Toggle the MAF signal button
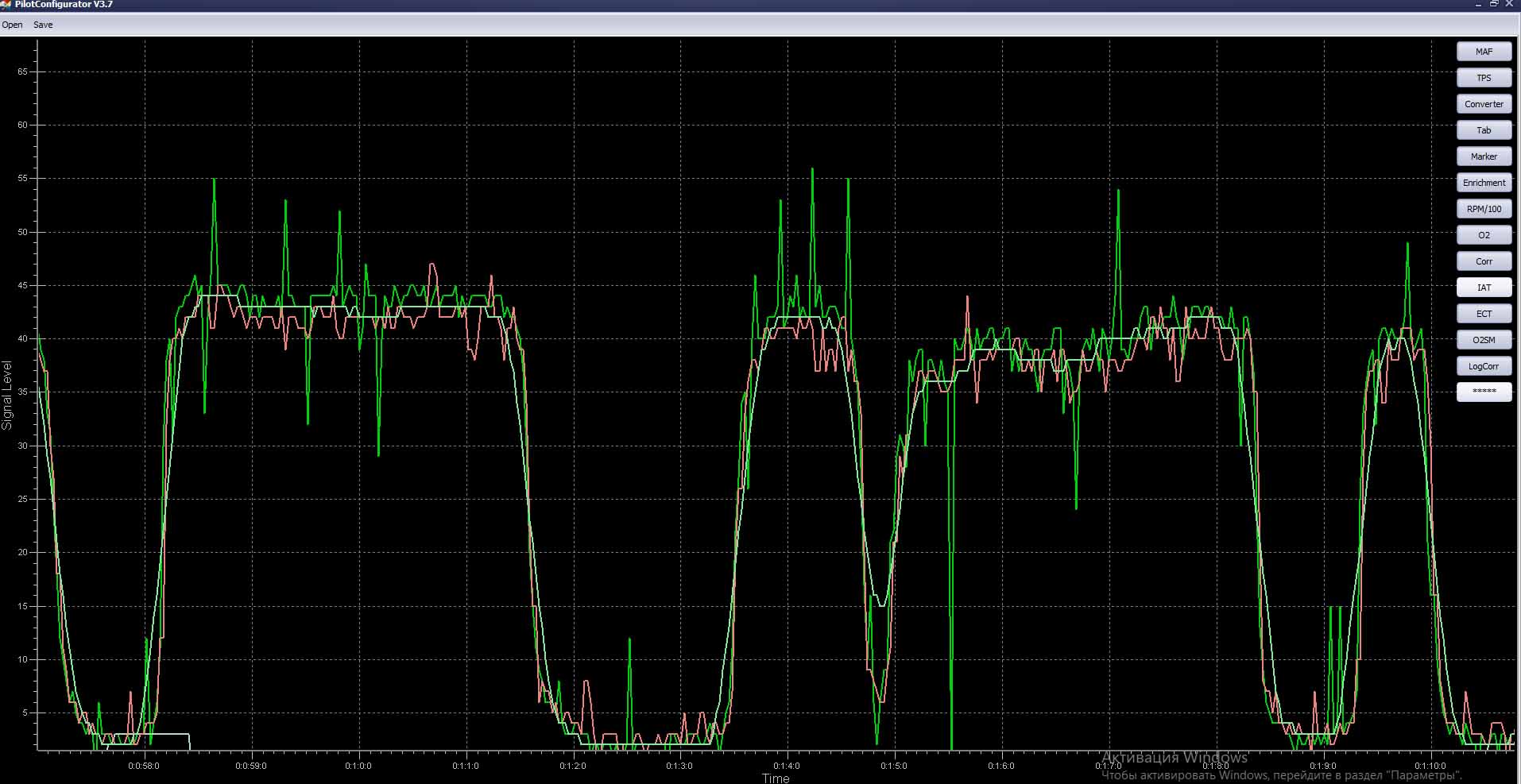 1484,52
